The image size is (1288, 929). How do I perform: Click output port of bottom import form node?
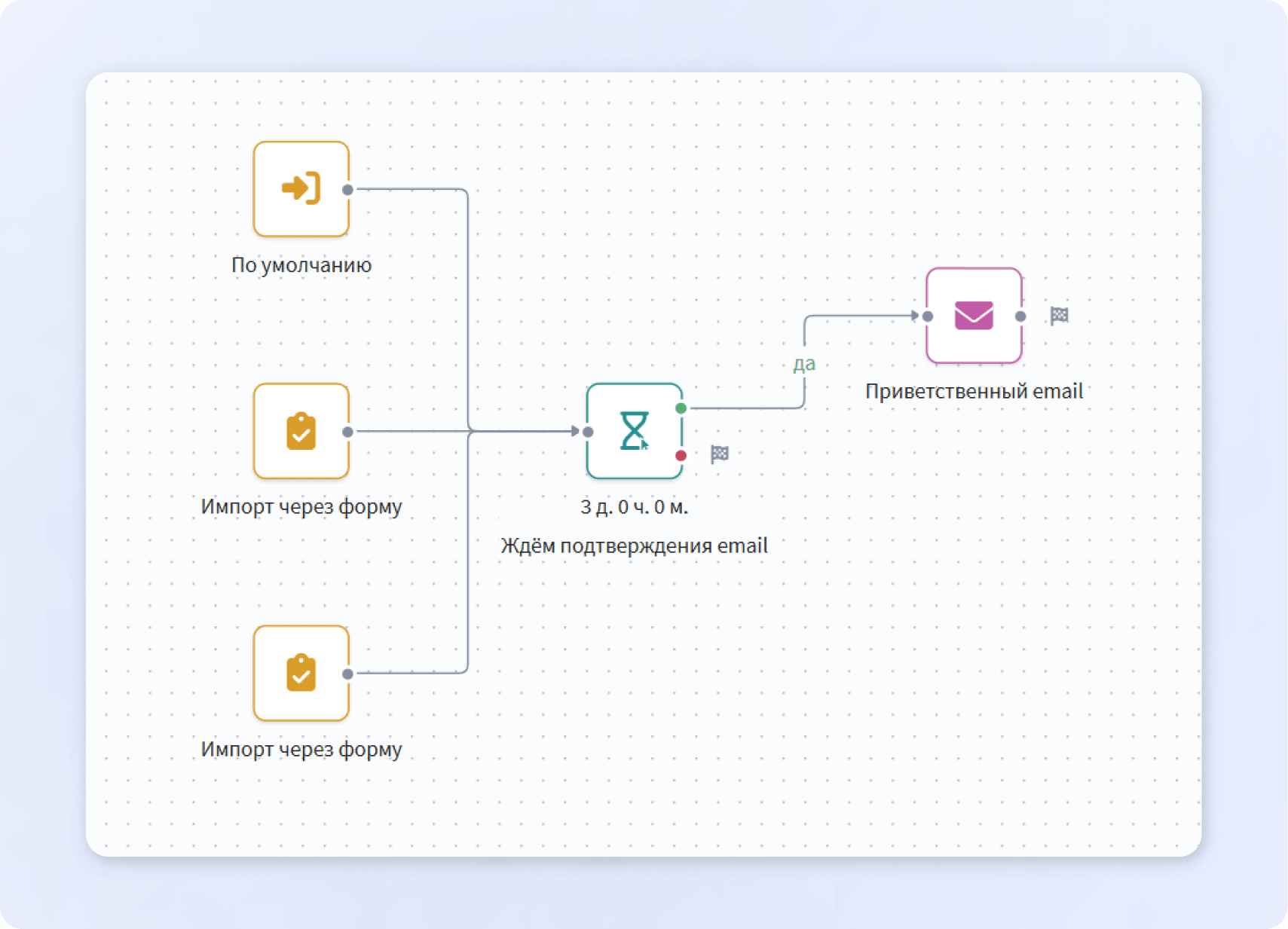[x=347, y=674]
